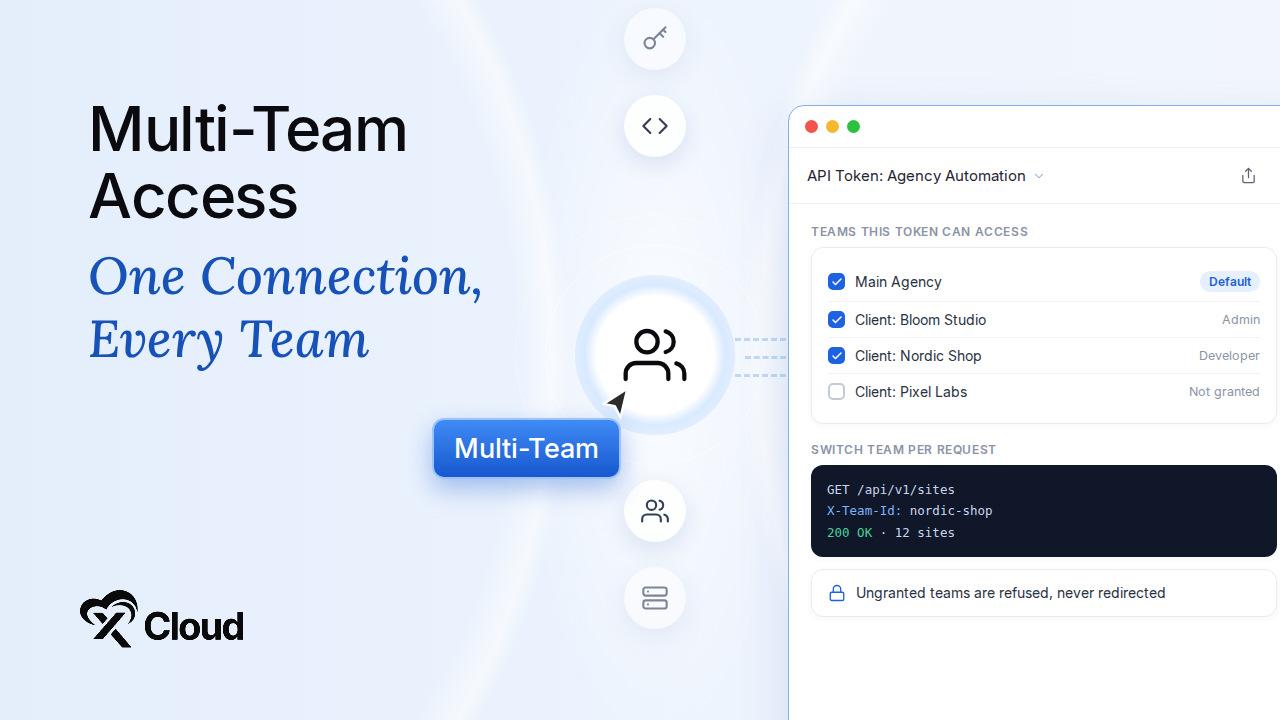The height and width of the screenshot is (720, 1280).
Task: Click the red close window dot
Action: 811,127
